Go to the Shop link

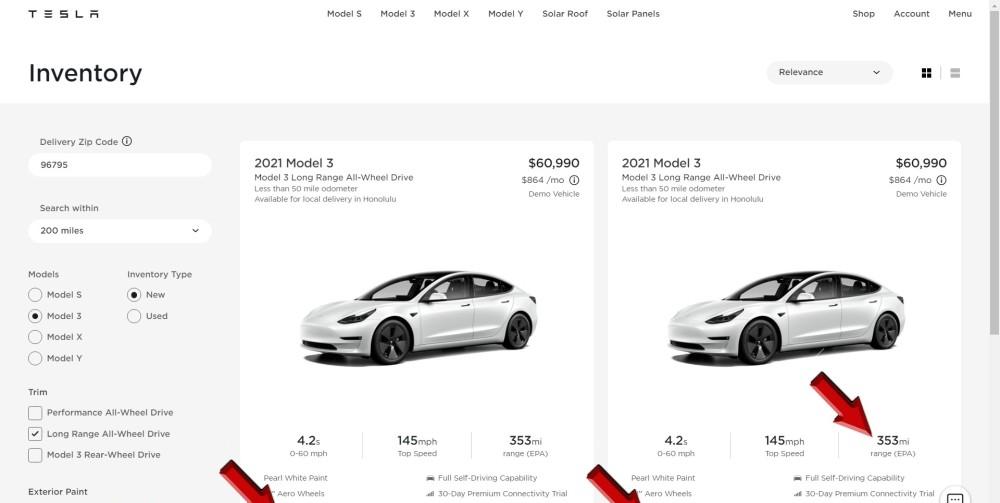pos(864,13)
